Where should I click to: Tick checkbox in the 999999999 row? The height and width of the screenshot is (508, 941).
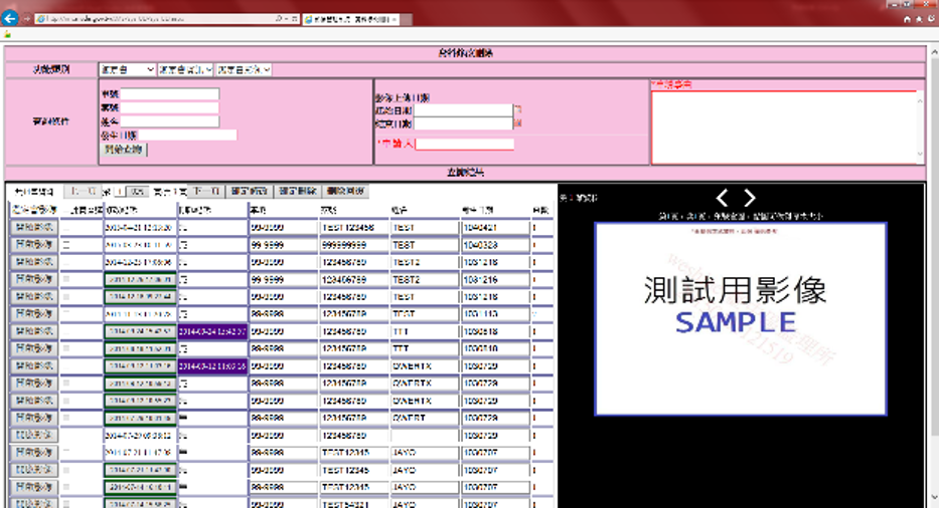tap(67, 245)
